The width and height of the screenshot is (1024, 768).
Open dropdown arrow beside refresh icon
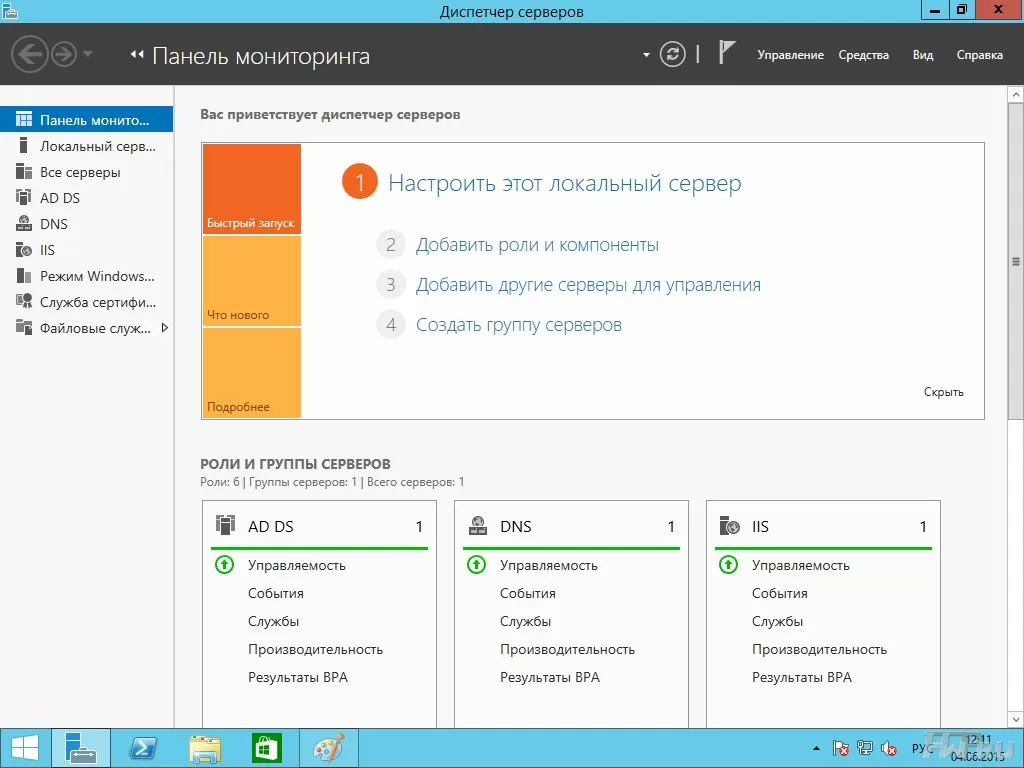coord(646,55)
